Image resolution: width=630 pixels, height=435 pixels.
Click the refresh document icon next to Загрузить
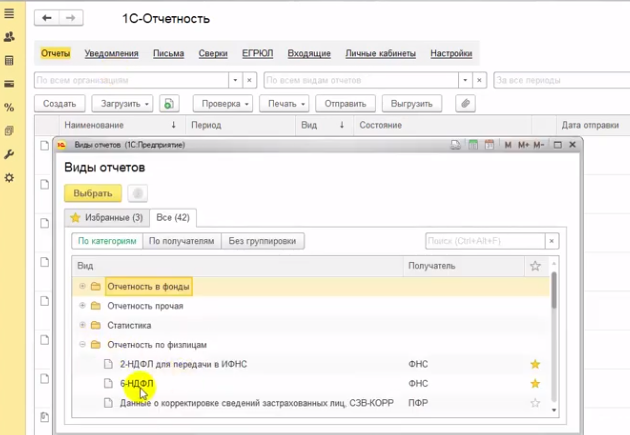169,104
